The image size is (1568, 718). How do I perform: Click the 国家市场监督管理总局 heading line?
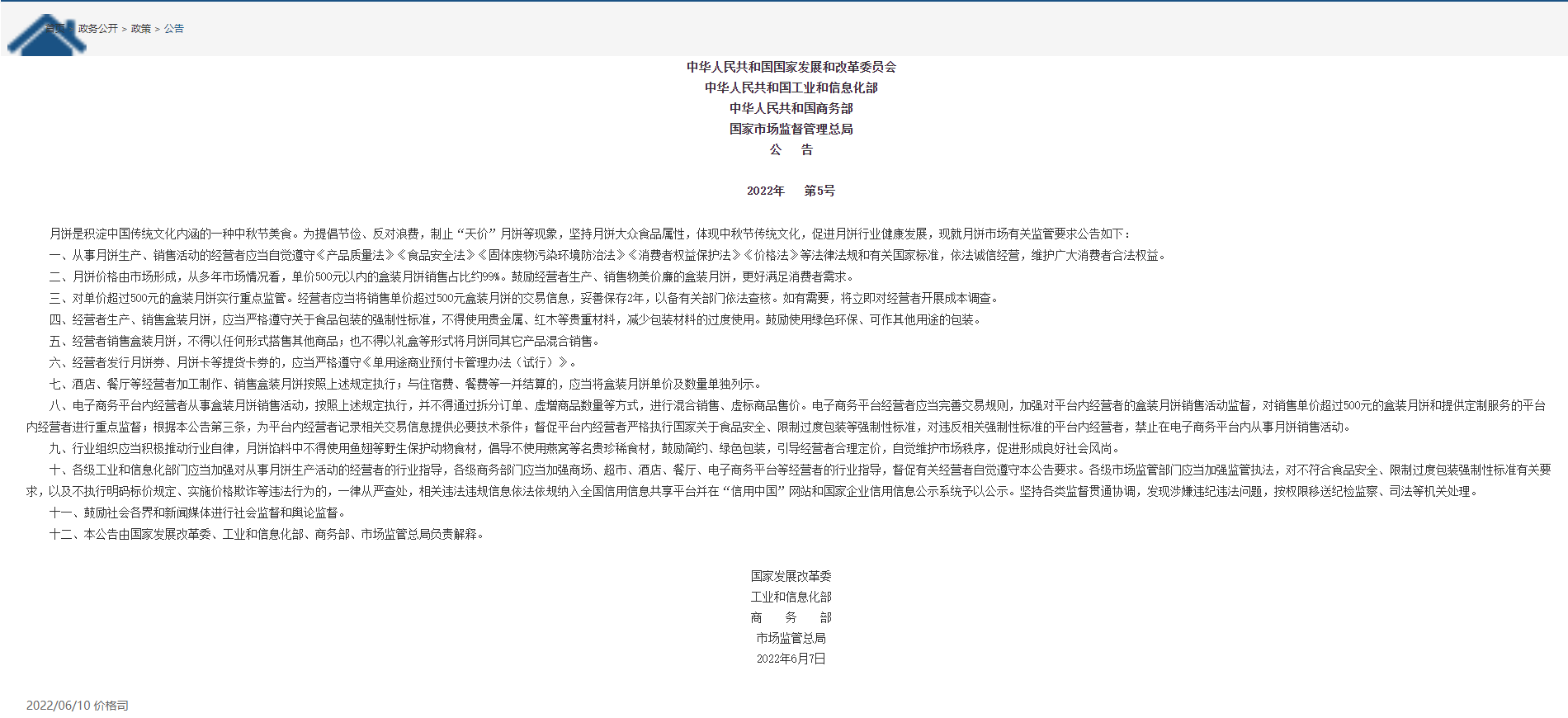[791, 129]
